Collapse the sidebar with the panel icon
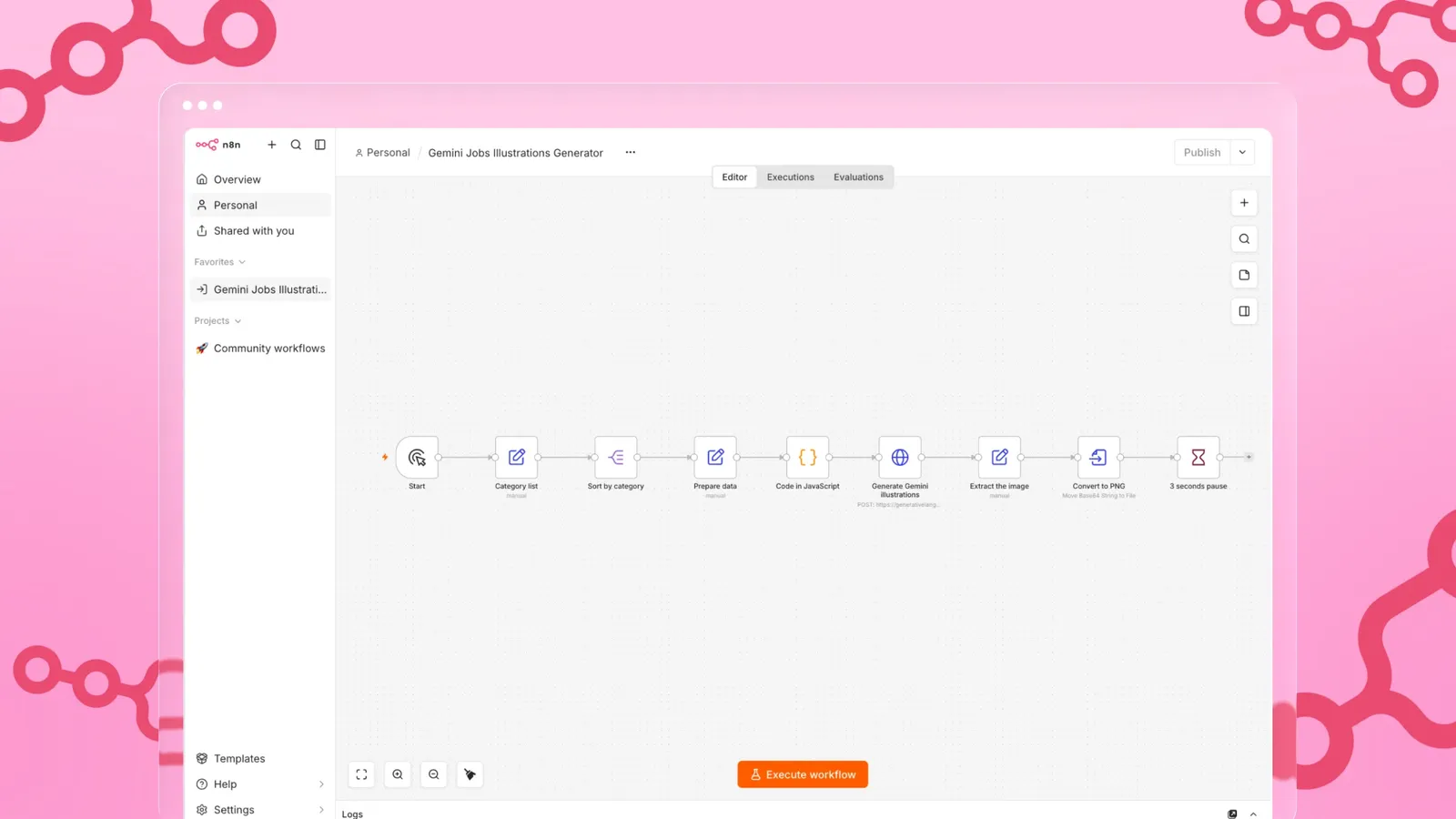 tap(320, 145)
